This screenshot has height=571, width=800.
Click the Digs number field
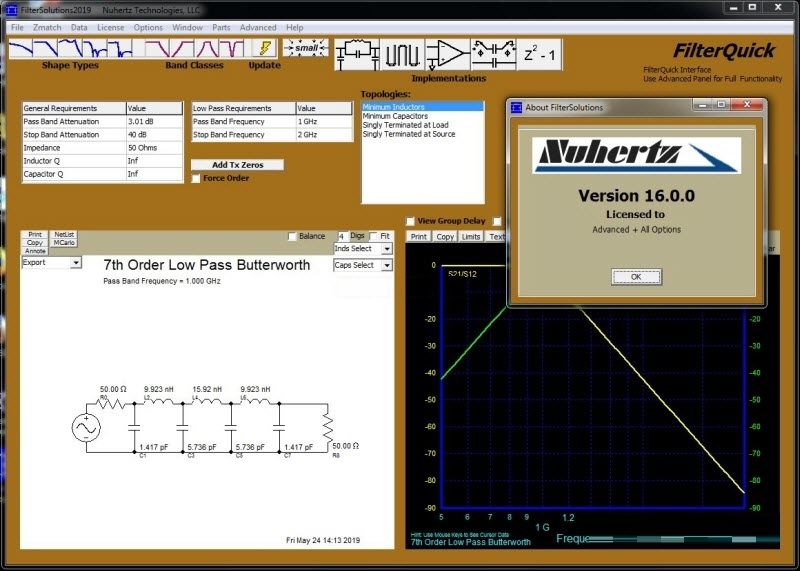point(342,236)
